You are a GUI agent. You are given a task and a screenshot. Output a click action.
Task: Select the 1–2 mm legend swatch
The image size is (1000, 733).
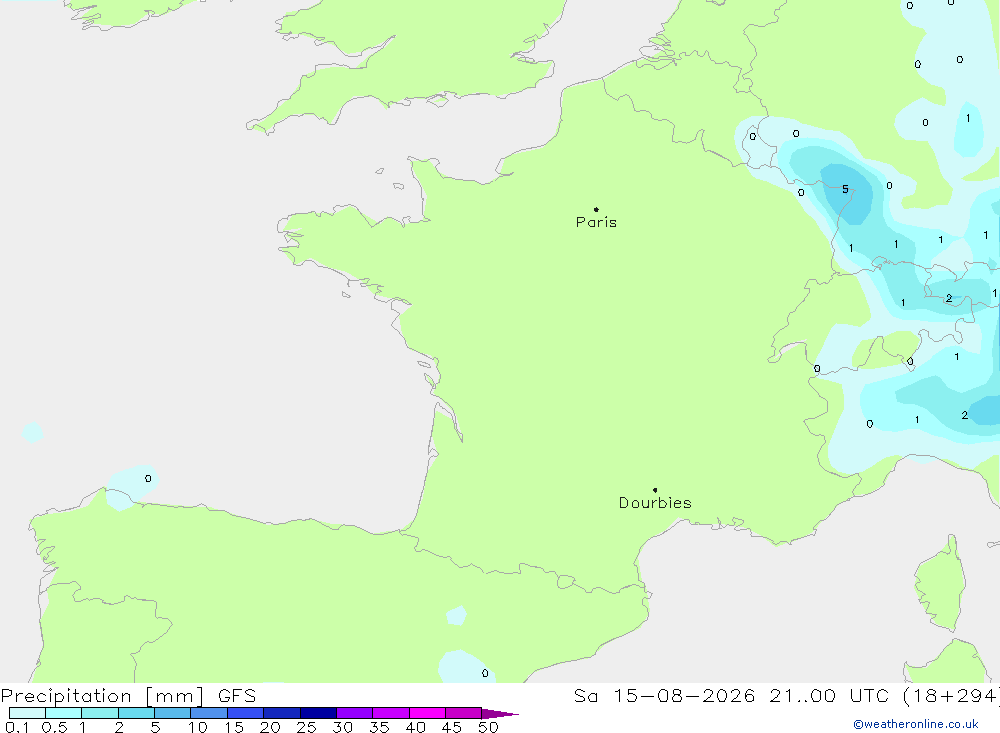100,713
